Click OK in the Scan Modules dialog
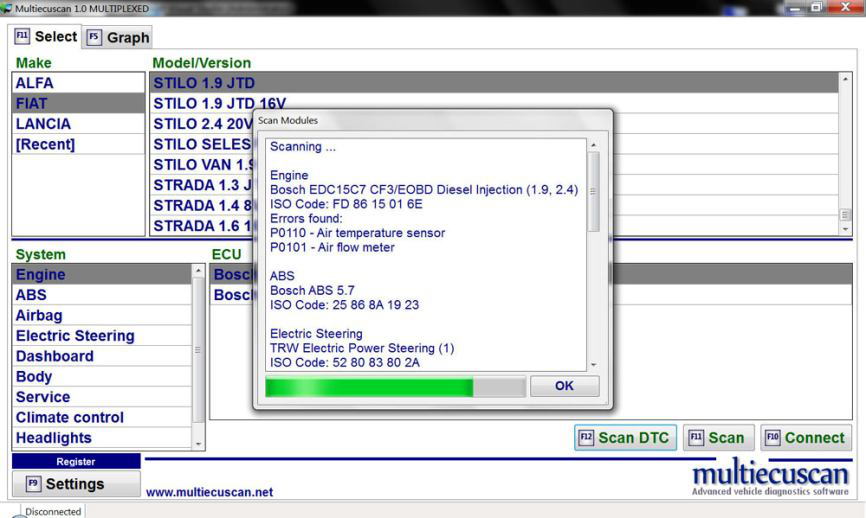This screenshot has width=866, height=518. (564, 386)
